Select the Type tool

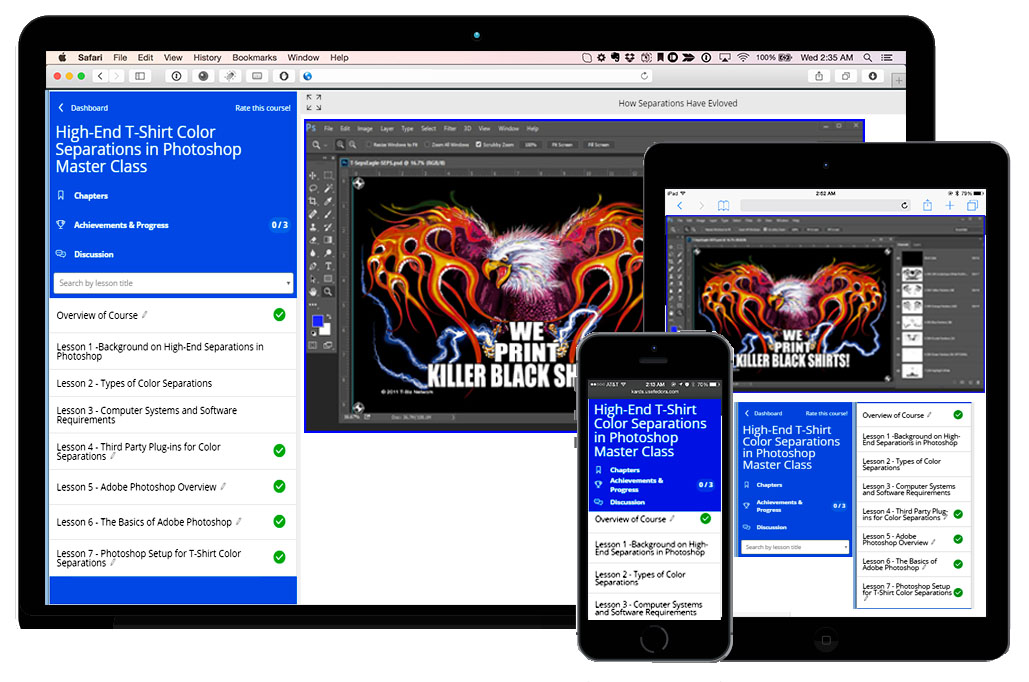(x=328, y=266)
